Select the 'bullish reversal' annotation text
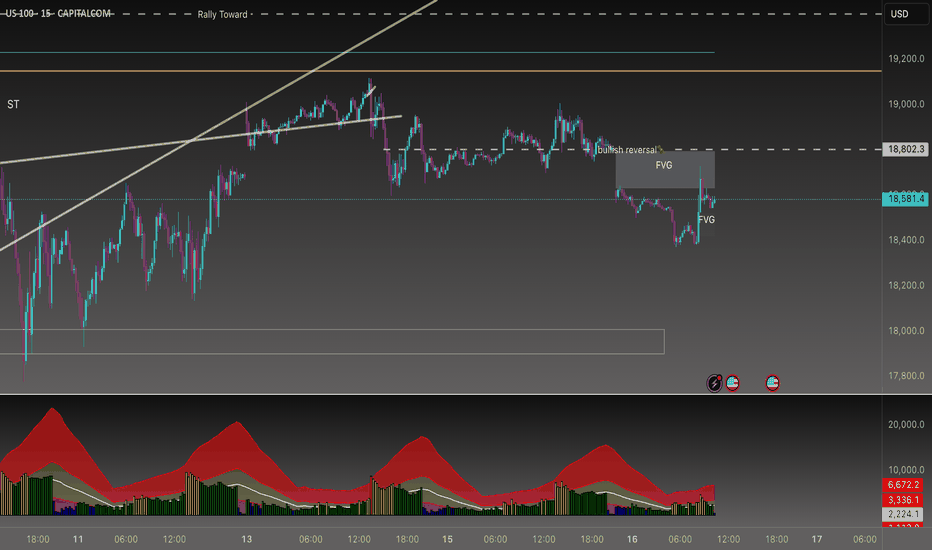The image size is (932, 550). (x=627, y=150)
